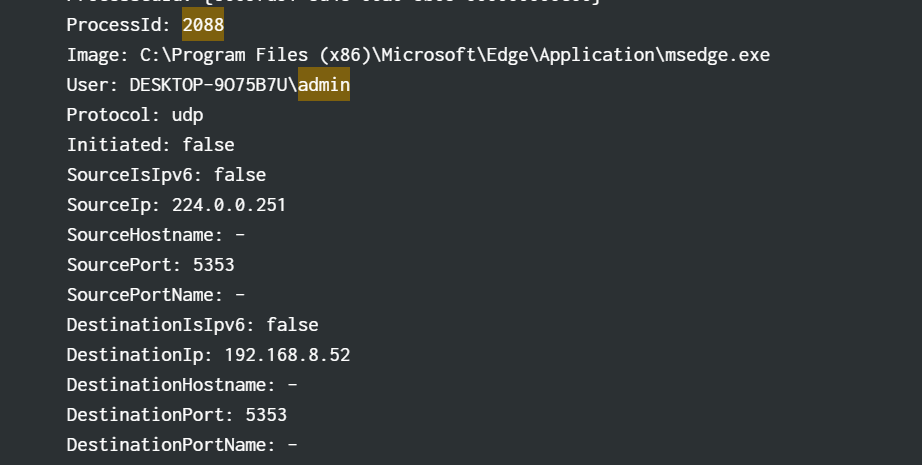Click the highlighted admin username
The width and height of the screenshot is (922, 465).
coord(324,84)
